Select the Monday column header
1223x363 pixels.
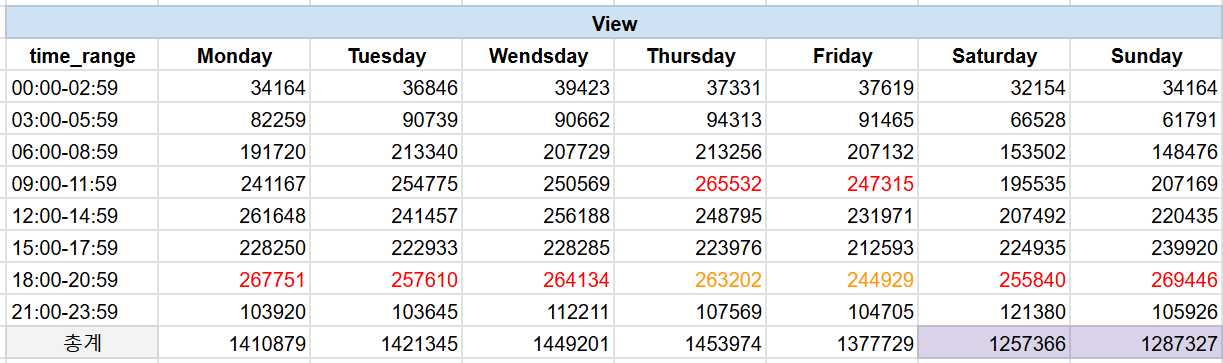pos(234,56)
